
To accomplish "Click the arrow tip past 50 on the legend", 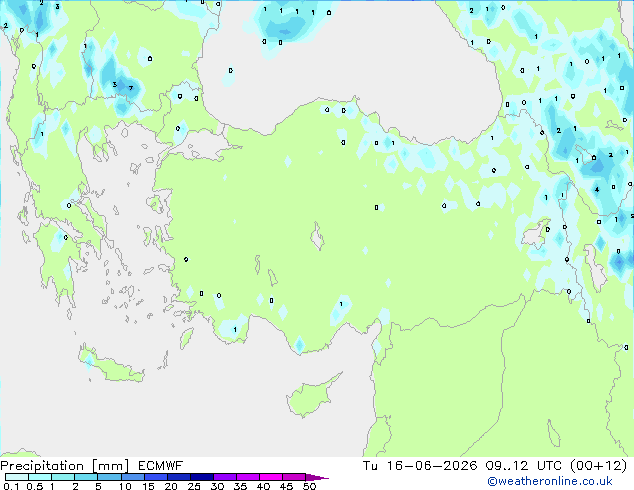I will (x=317, y=477).
